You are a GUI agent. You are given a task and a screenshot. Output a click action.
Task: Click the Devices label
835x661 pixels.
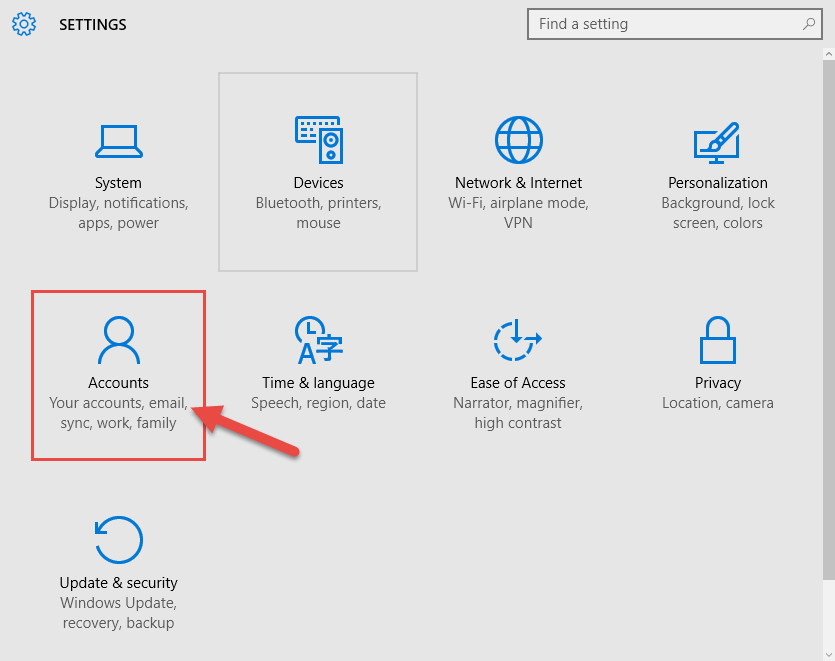(318, 183)
